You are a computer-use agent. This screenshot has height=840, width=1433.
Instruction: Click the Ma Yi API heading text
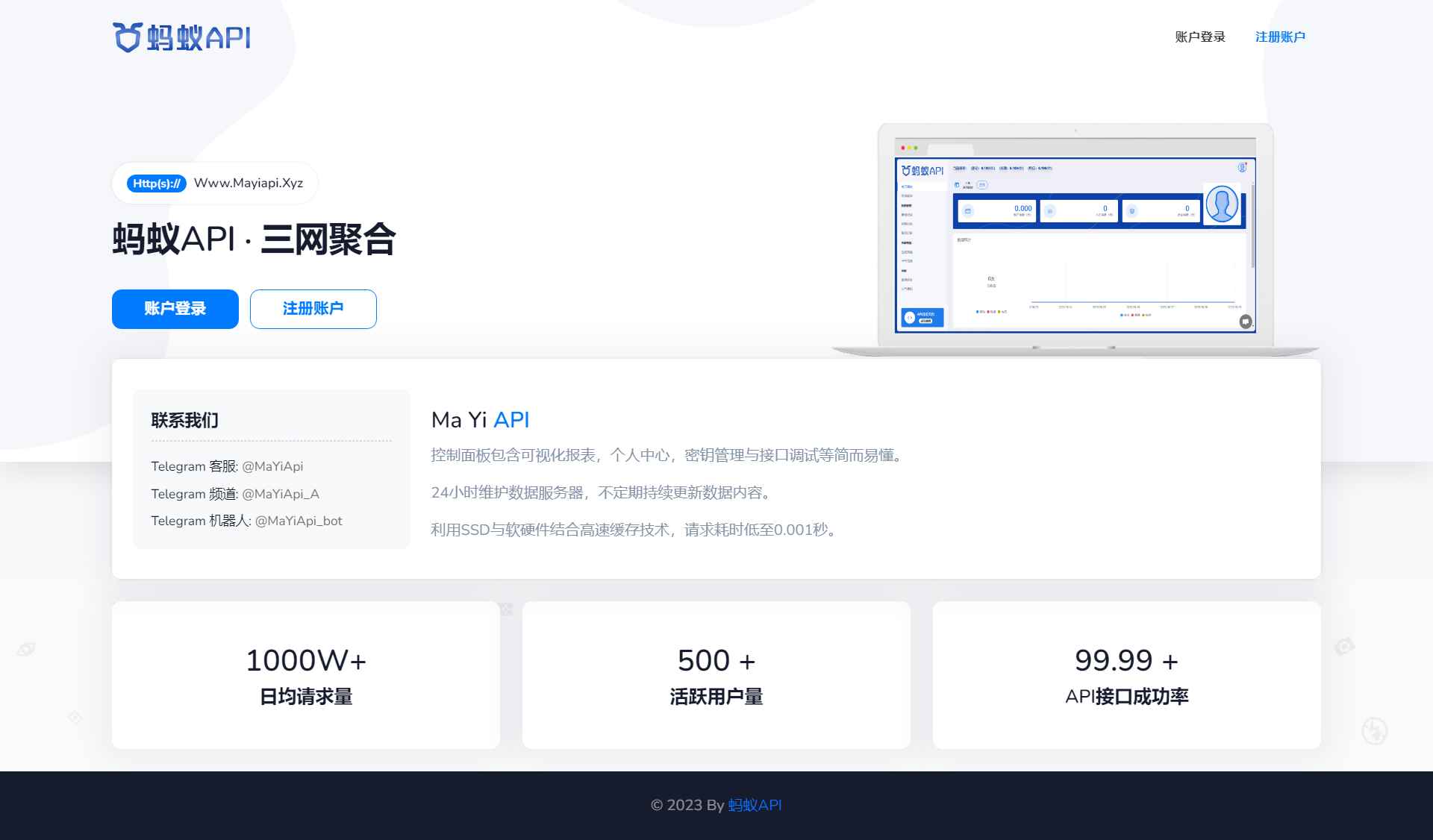tap(480, 420)
